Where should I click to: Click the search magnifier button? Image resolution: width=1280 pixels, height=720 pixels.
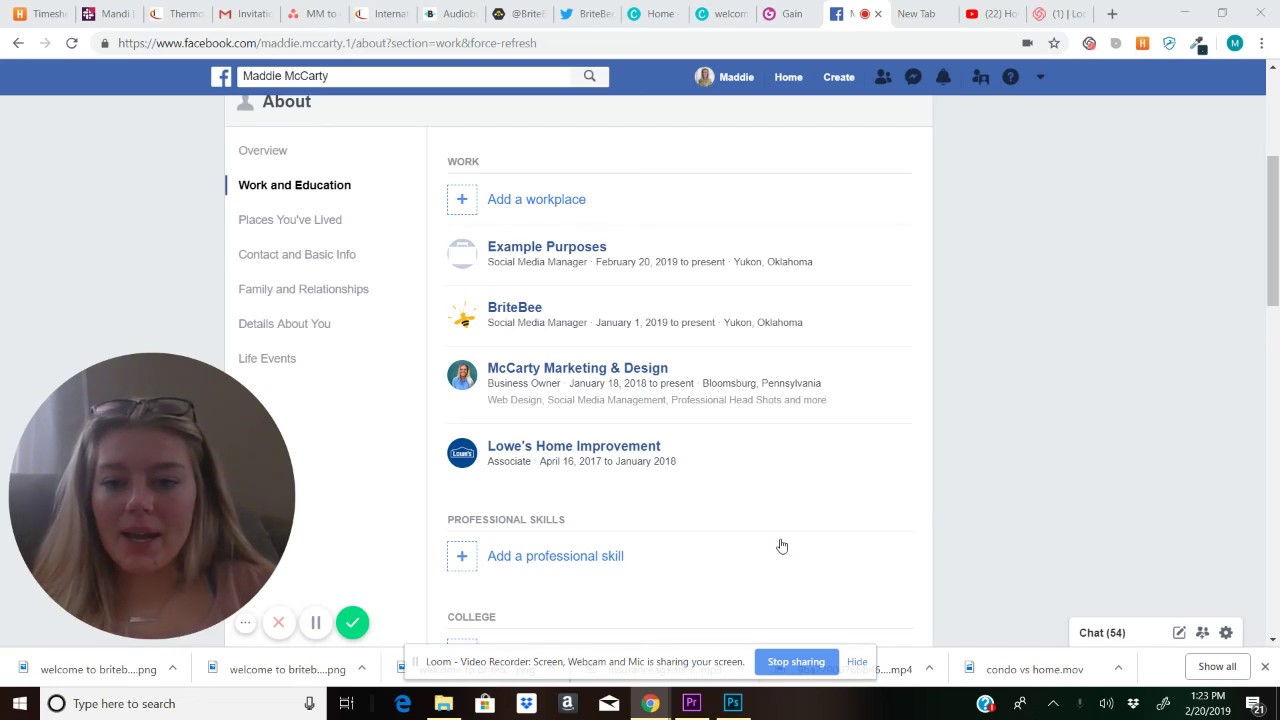click(590, 76)
